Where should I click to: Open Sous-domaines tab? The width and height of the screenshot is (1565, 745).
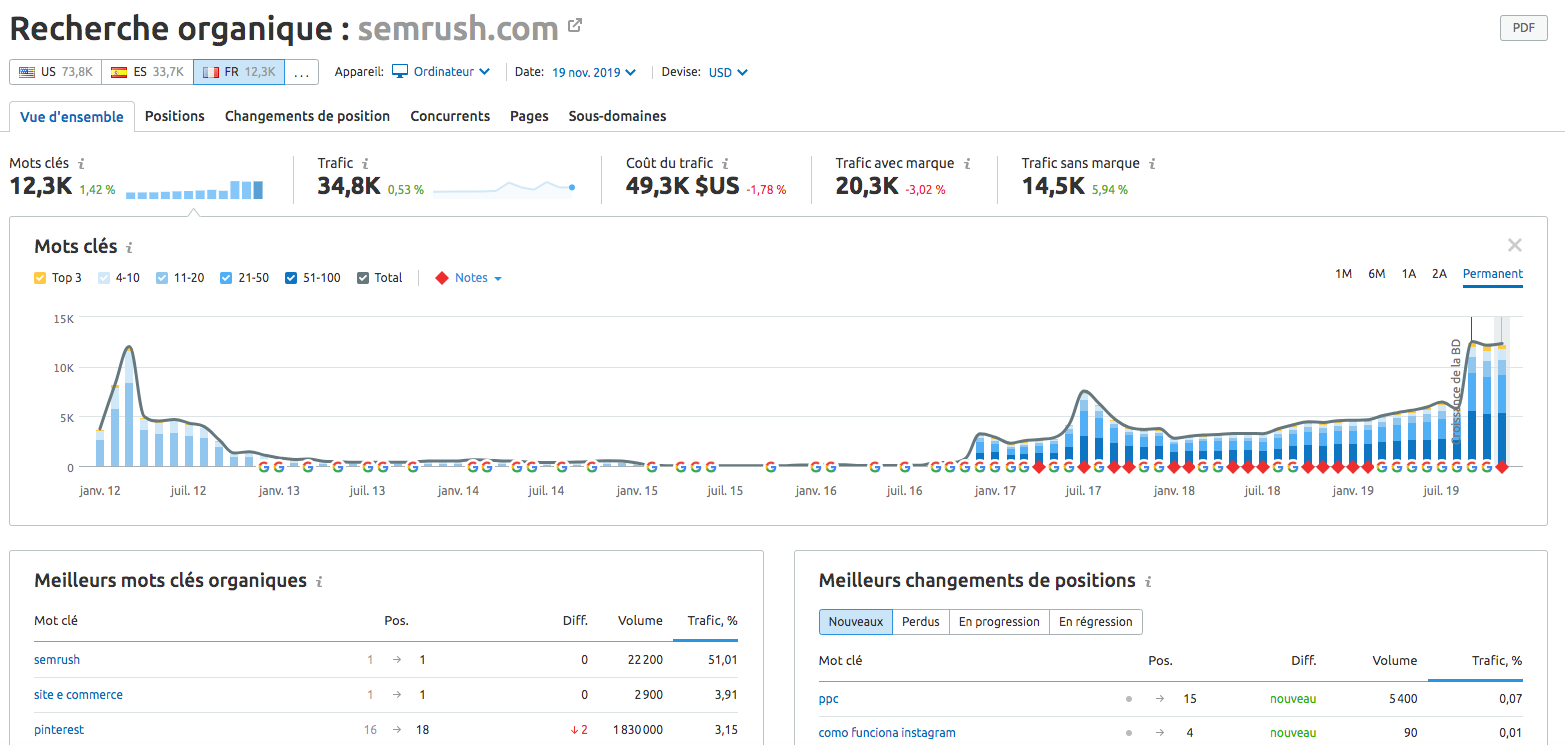pos(617,116)
